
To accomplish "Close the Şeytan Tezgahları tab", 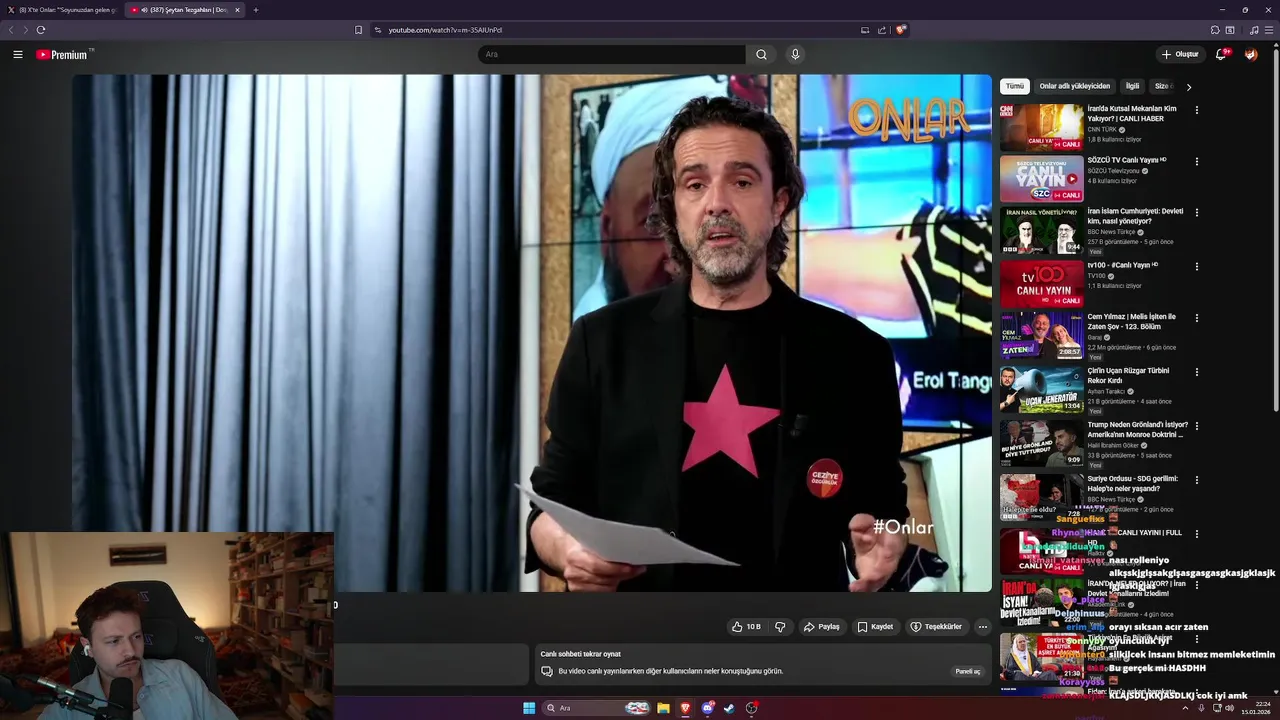I will 237,10.
